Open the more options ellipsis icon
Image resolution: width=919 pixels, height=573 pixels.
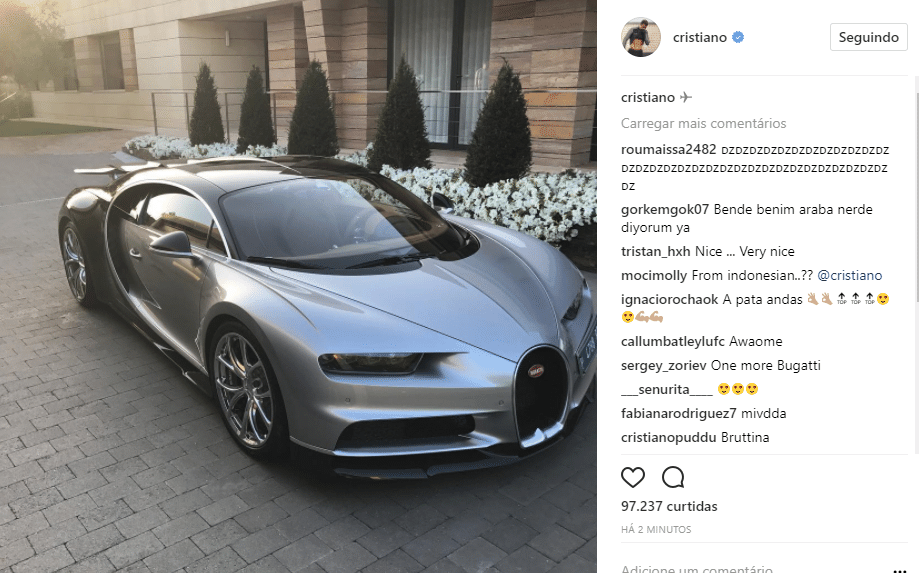pos(900,569)
